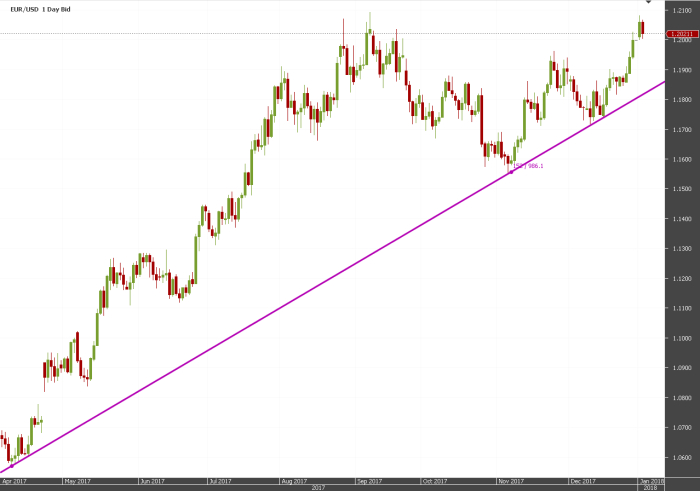Click Nov 2017 on the time axis
Viewport: 700px width, 491px height.
(x=511, y=481)
